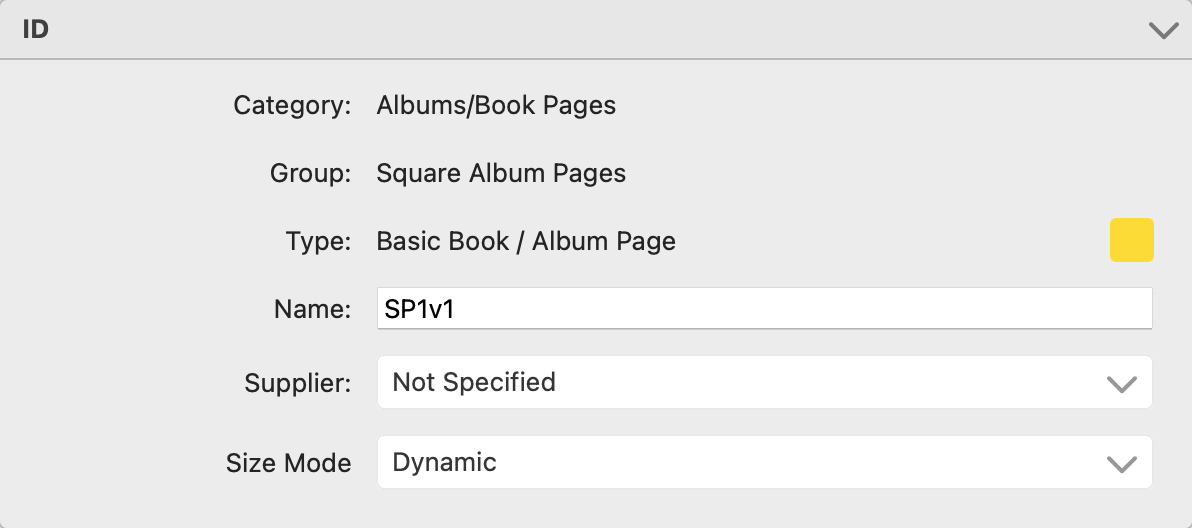Image resolution: width=1192 pixels, height=528 pixels.
Task: Click the Square Album Pages group value
Action: point(501,173)
